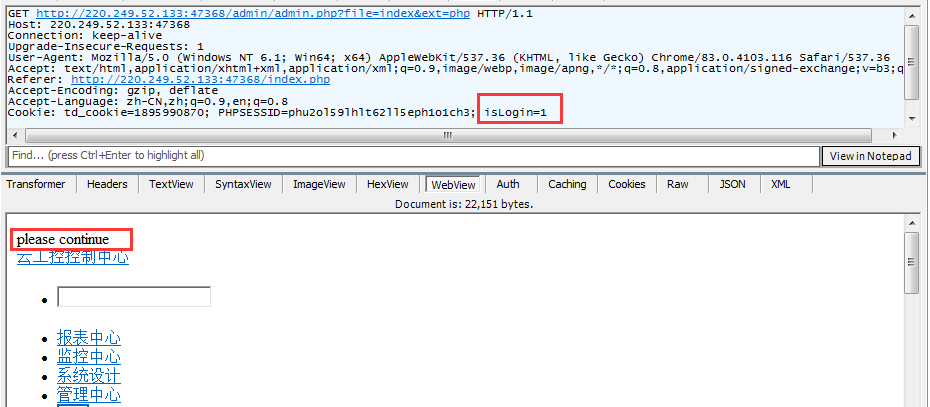Switch to the Raw tab
This screenshot has height=407, width=930.
coord(678,184)
